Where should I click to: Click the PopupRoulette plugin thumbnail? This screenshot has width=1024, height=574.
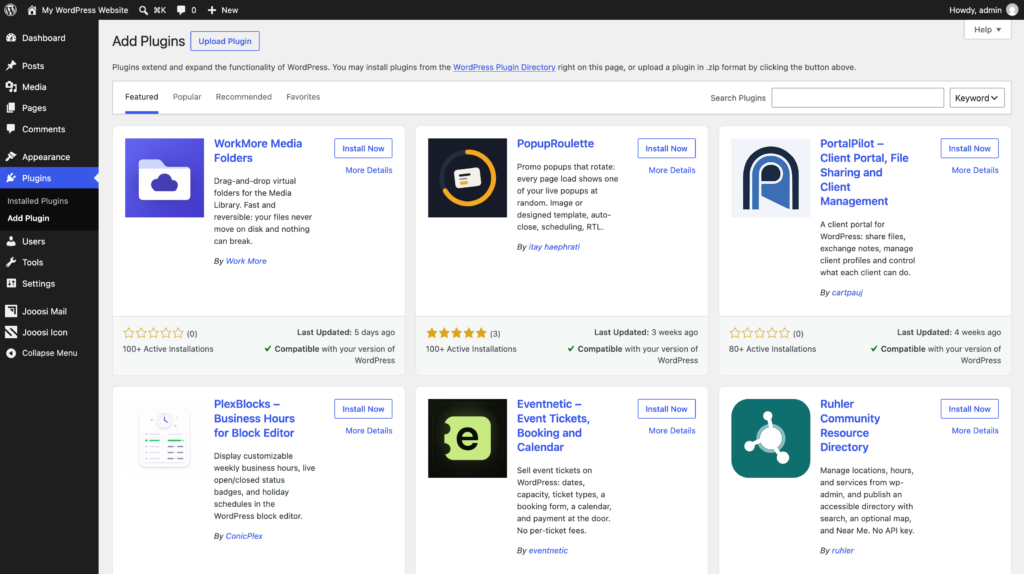pos(468,178)
